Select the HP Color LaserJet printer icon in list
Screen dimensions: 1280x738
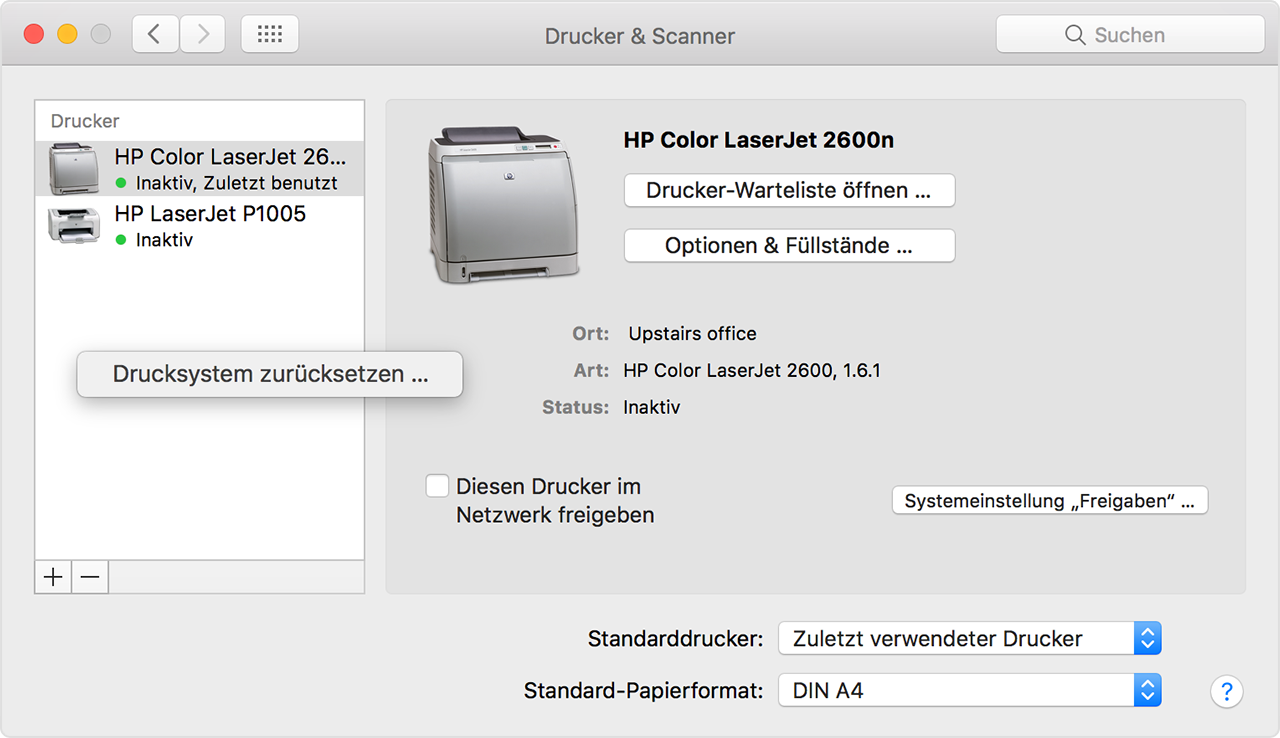pyautogui.click(x=74, y=168)
